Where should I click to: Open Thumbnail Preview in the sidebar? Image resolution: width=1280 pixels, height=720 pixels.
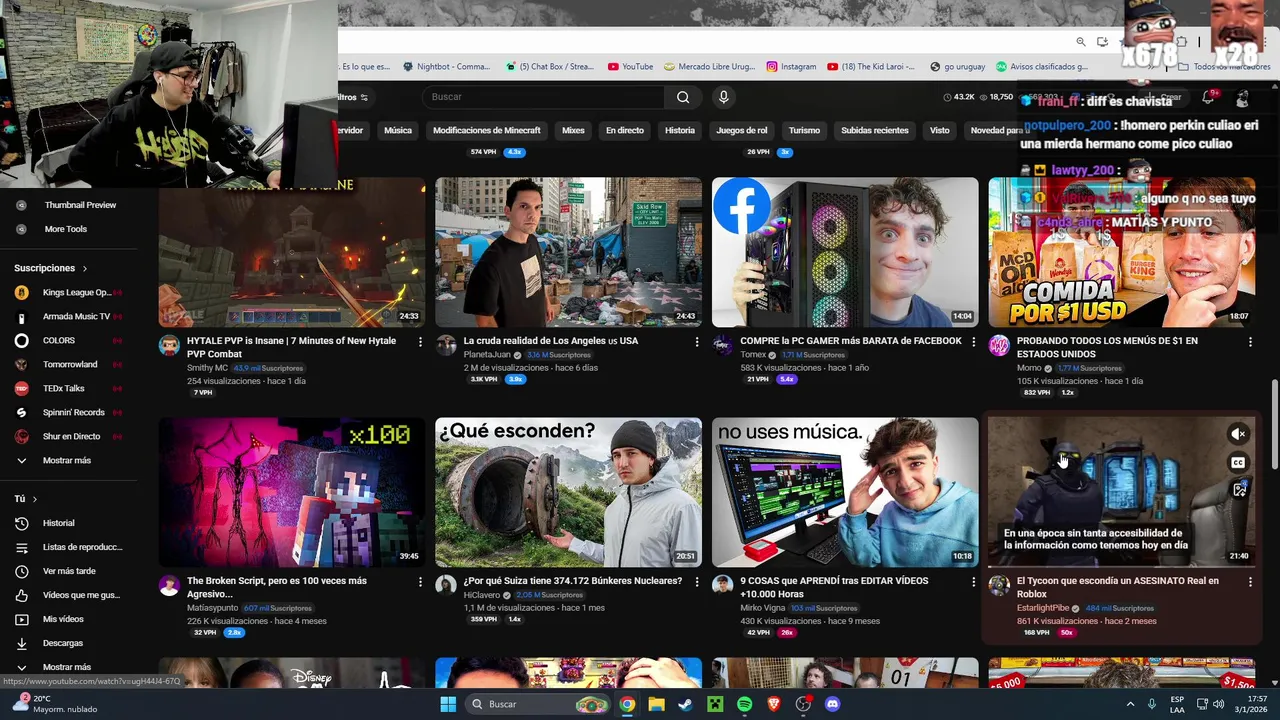tap(80, 205)
